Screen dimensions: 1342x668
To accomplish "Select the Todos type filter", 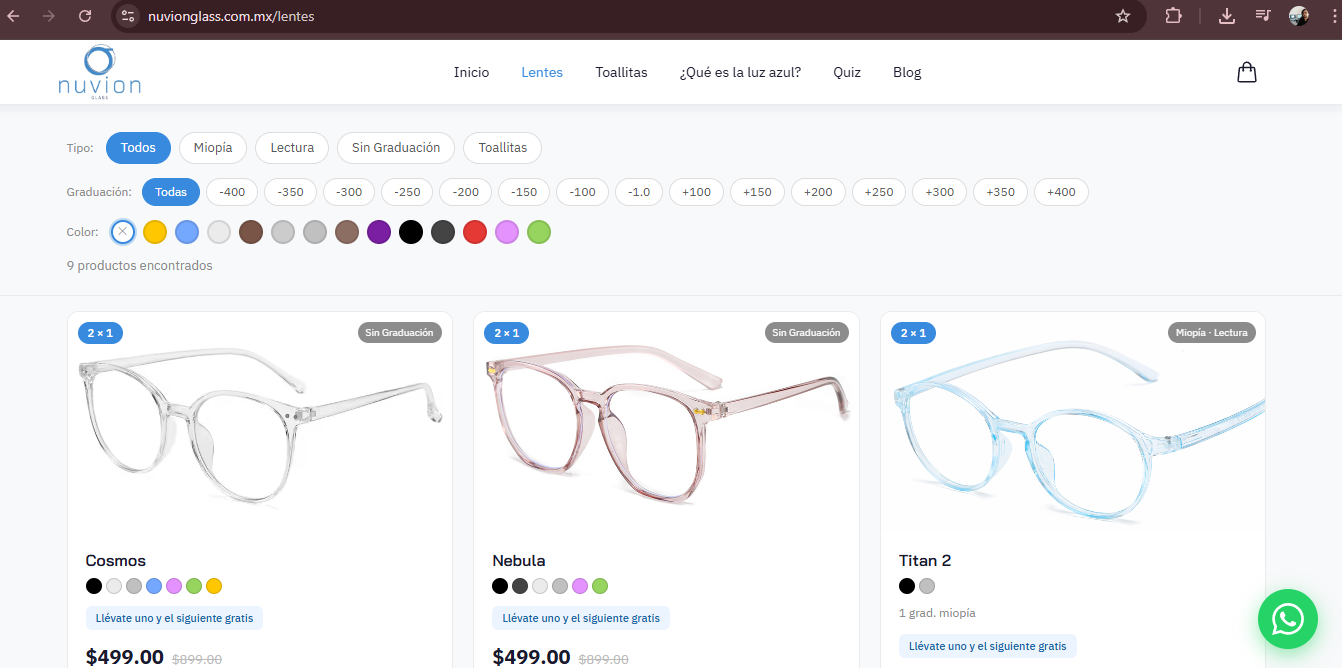I will (138, 148).
